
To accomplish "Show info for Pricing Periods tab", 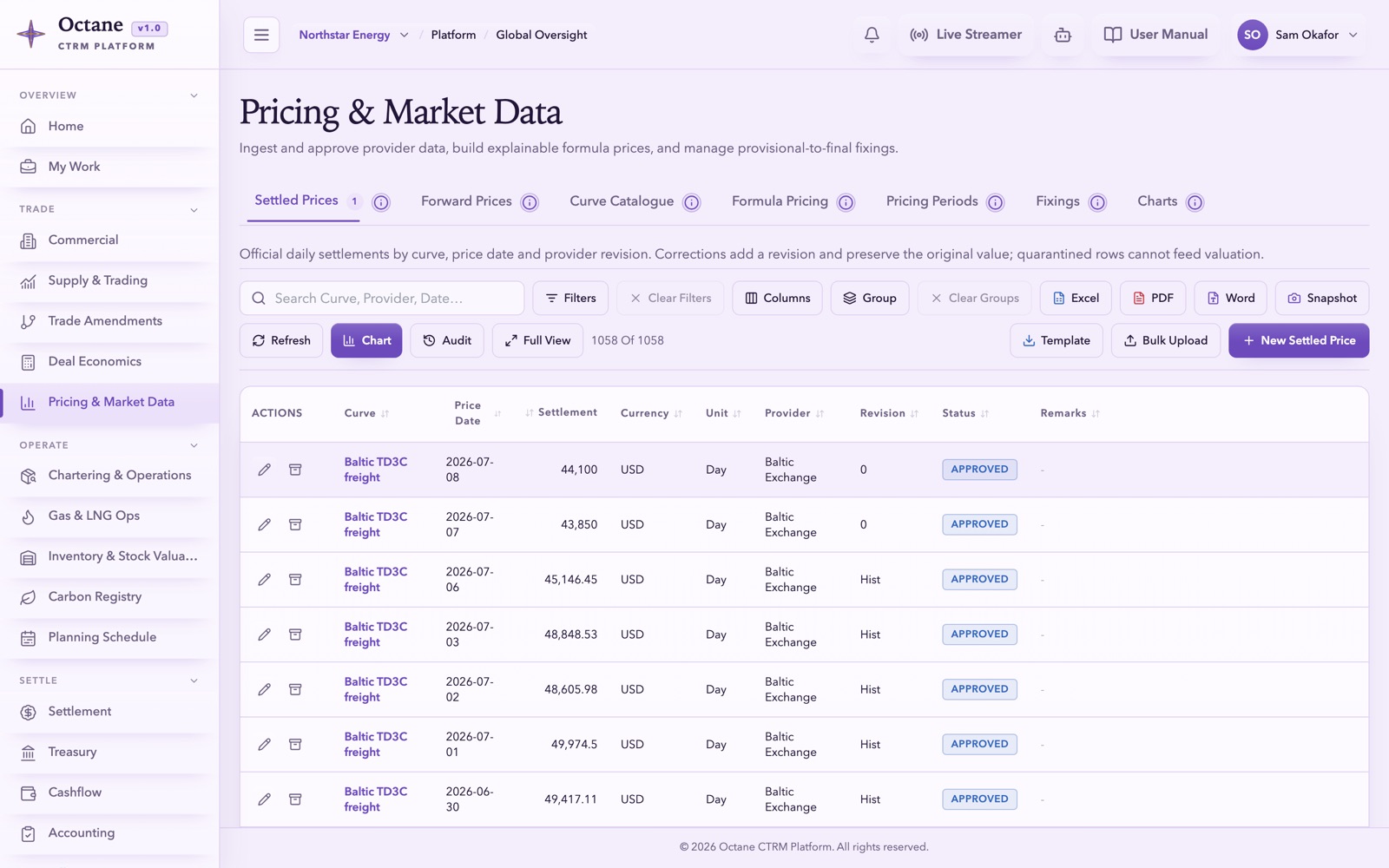I will pos(996,202).
